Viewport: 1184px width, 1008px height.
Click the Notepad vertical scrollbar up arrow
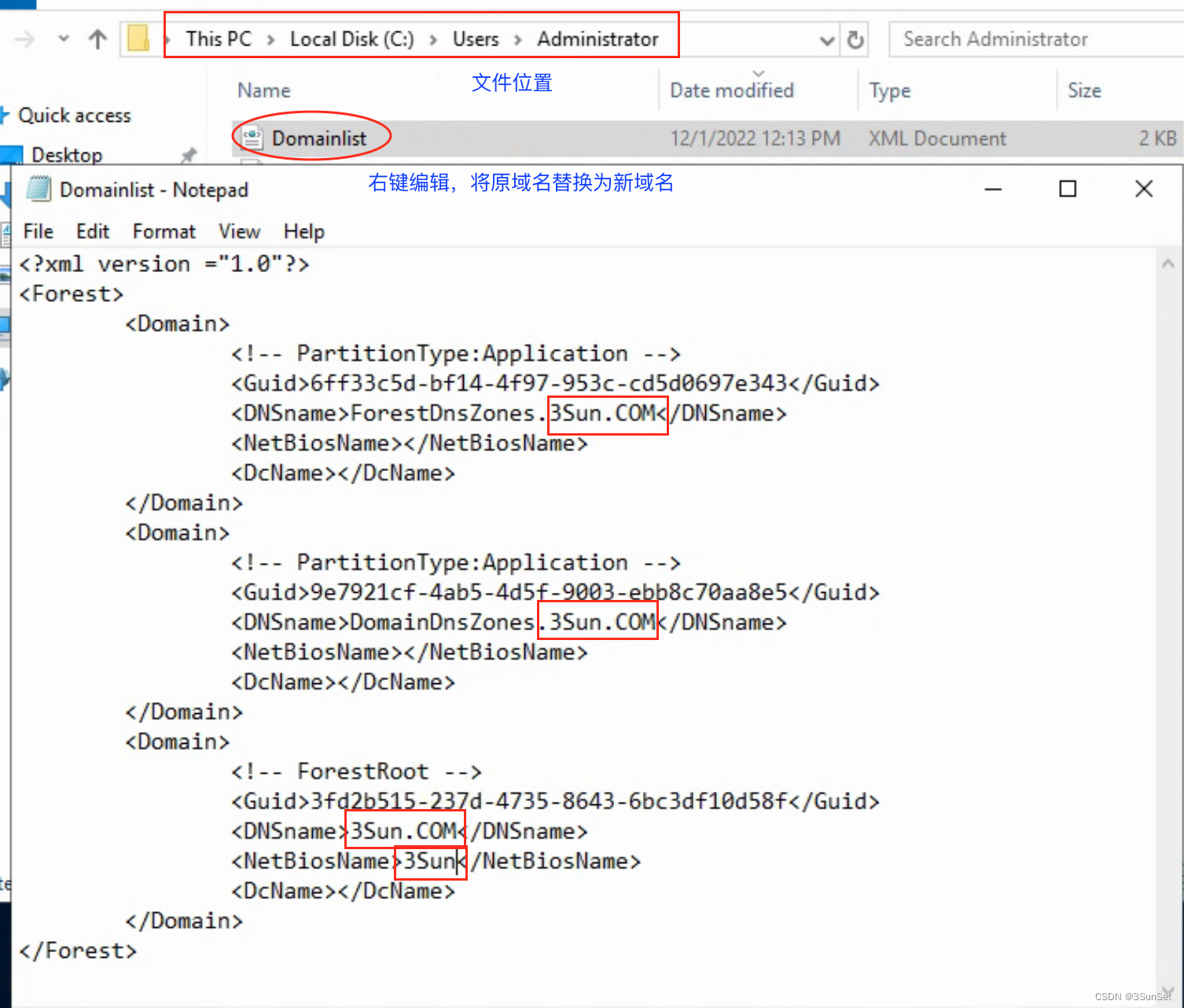(1167, 263)
